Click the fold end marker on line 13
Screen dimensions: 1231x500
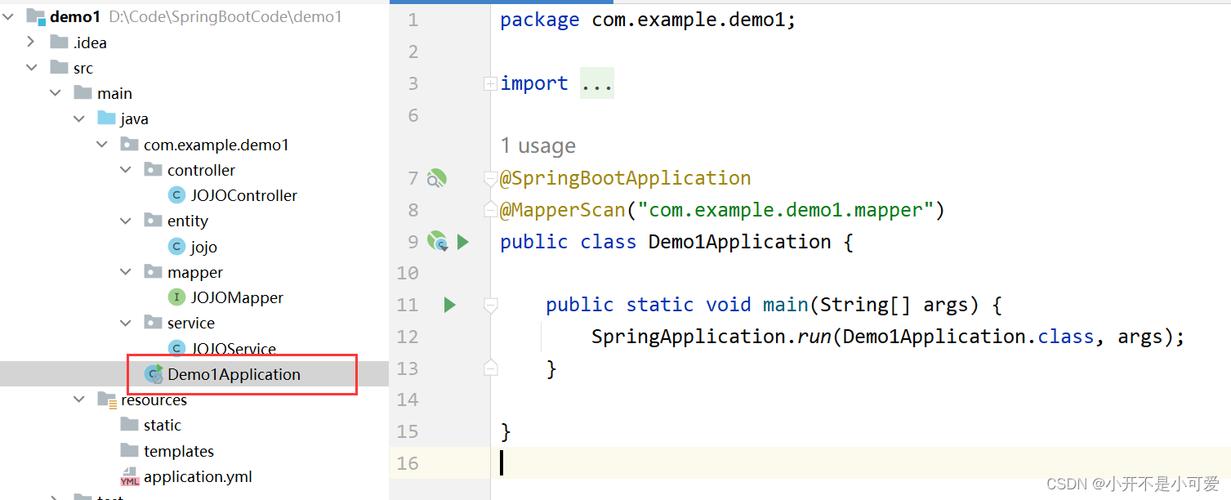[x=491, y=368]
